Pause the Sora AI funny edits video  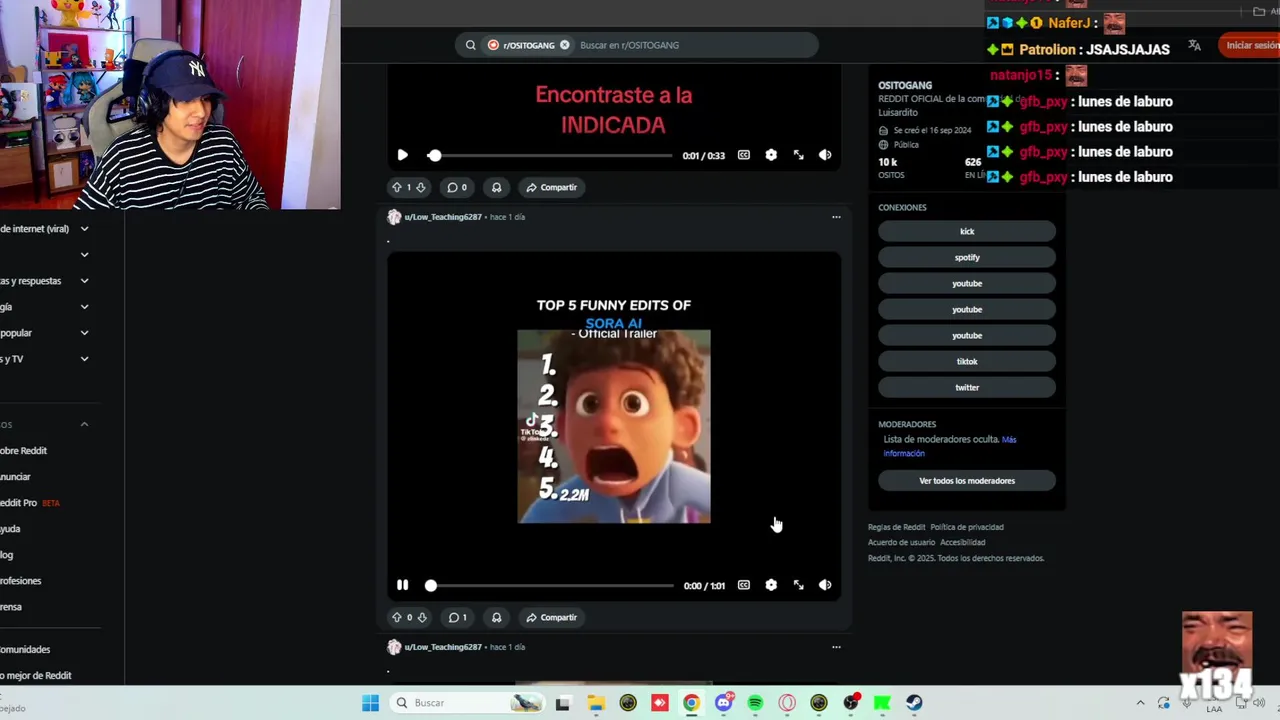pos(402,585)
